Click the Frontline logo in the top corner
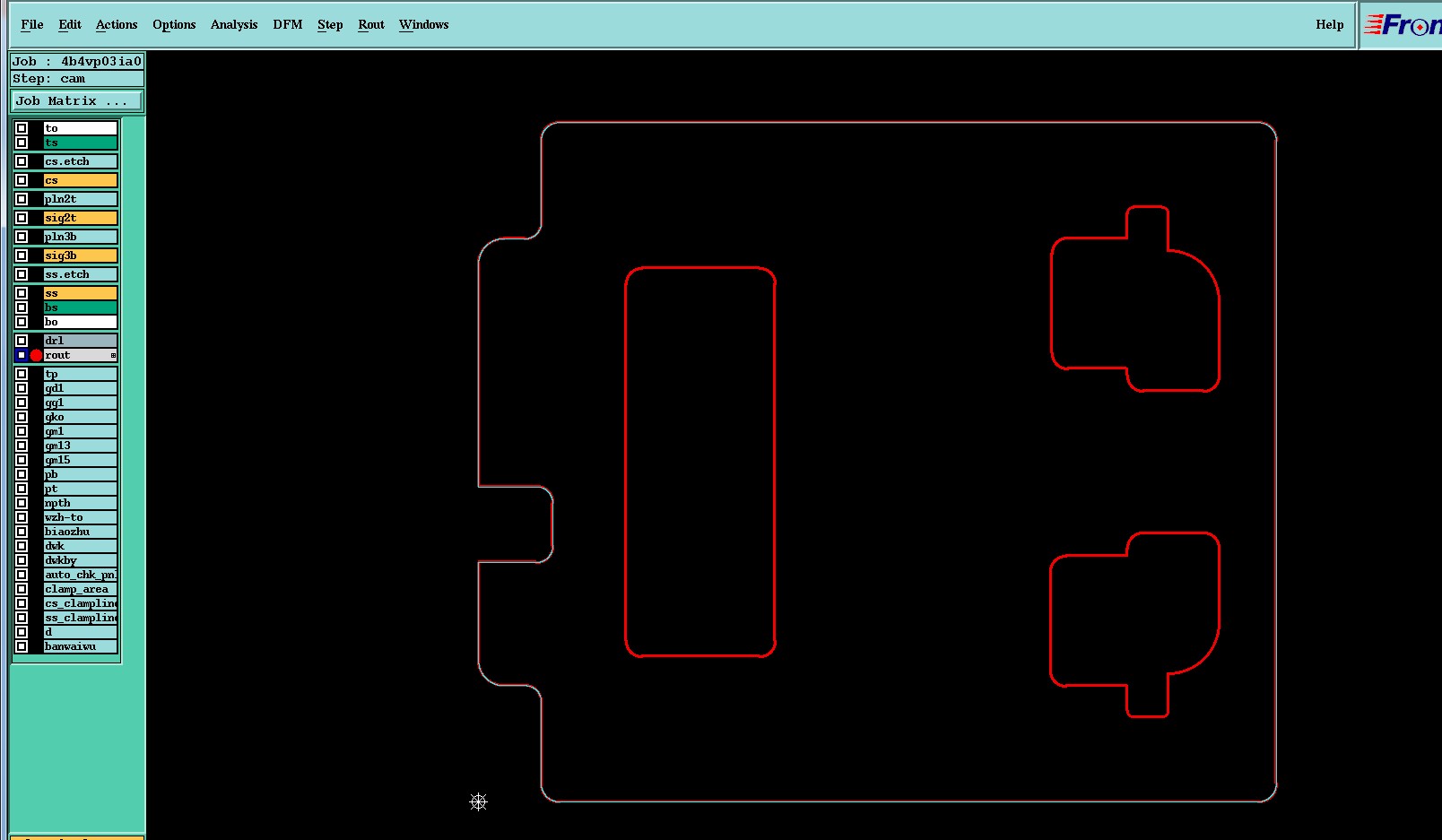Viewport: 1442px width, 840px height. 1402,25
